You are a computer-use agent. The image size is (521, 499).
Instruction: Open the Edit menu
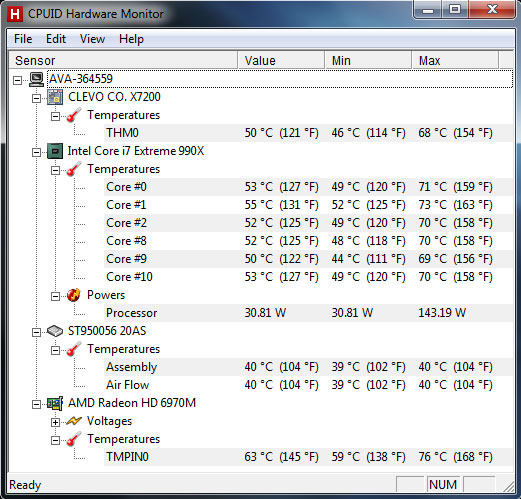pos(56,39)
